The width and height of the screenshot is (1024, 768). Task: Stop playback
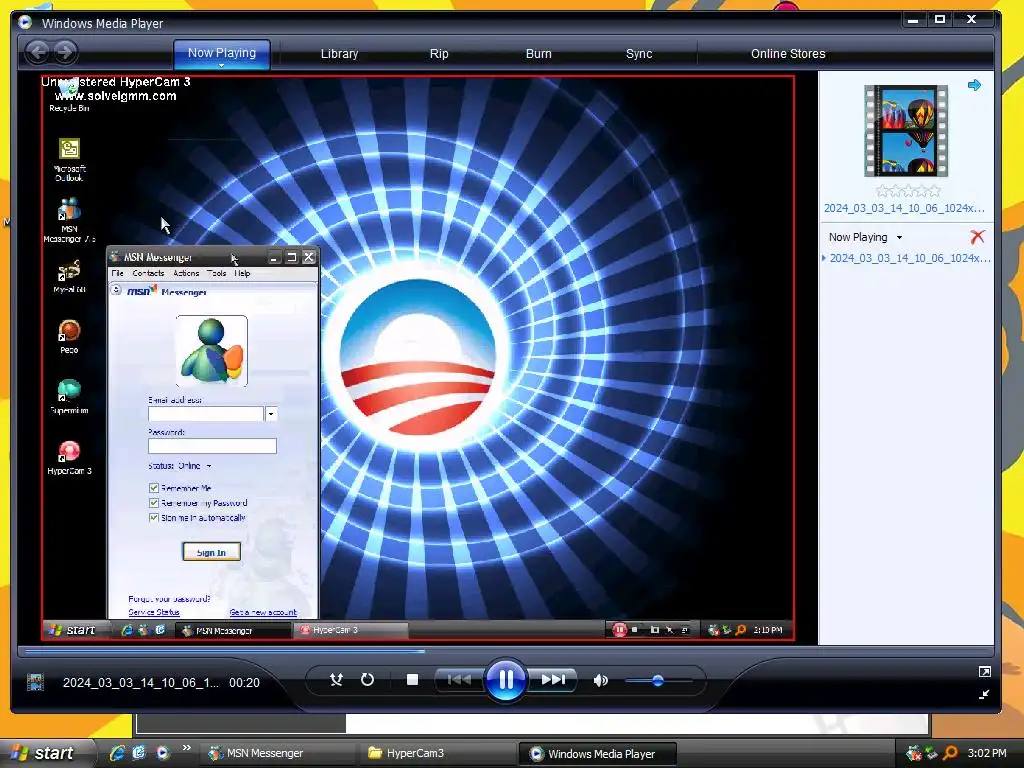coord(412,680)
